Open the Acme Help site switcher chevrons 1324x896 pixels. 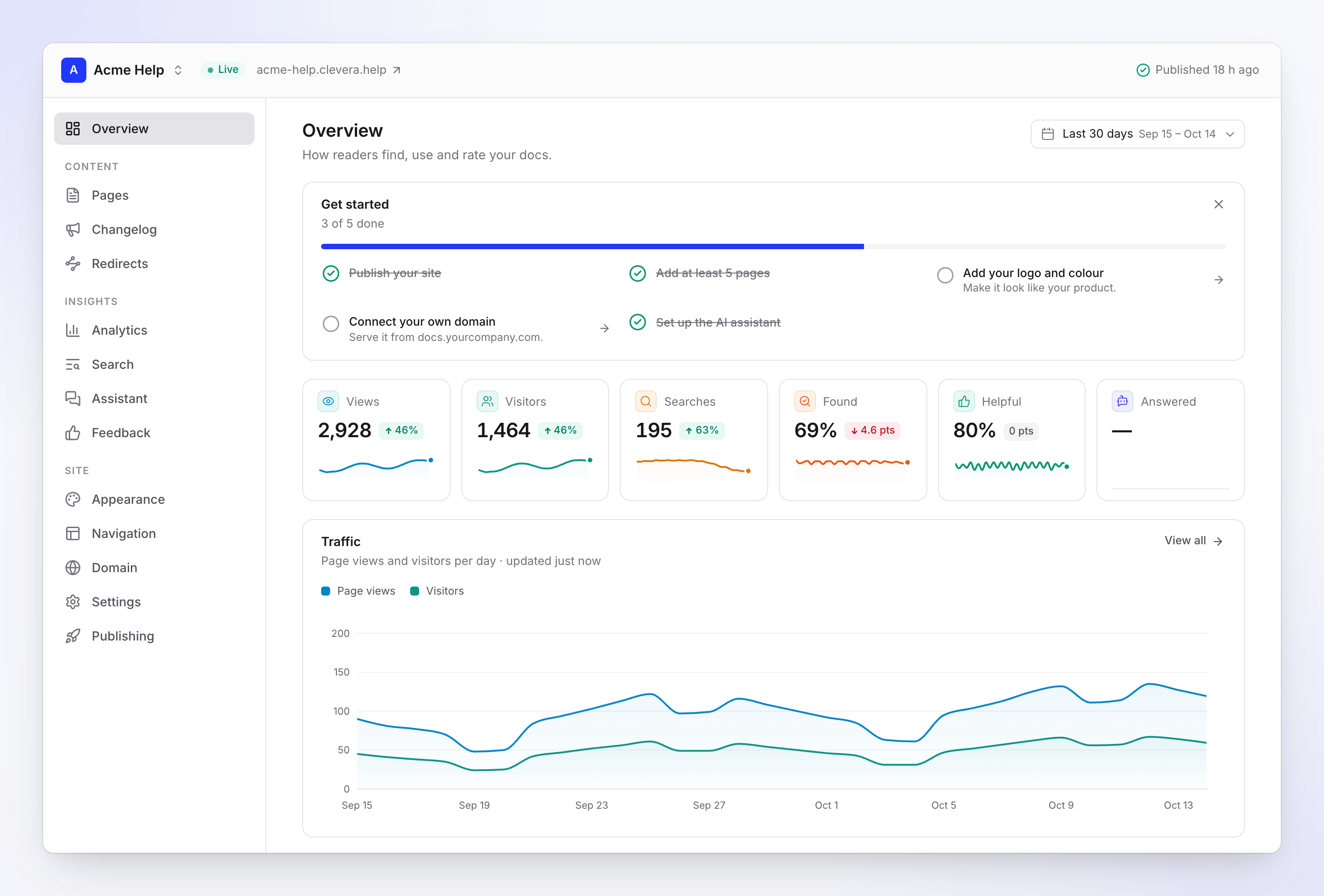click(179, 70)
